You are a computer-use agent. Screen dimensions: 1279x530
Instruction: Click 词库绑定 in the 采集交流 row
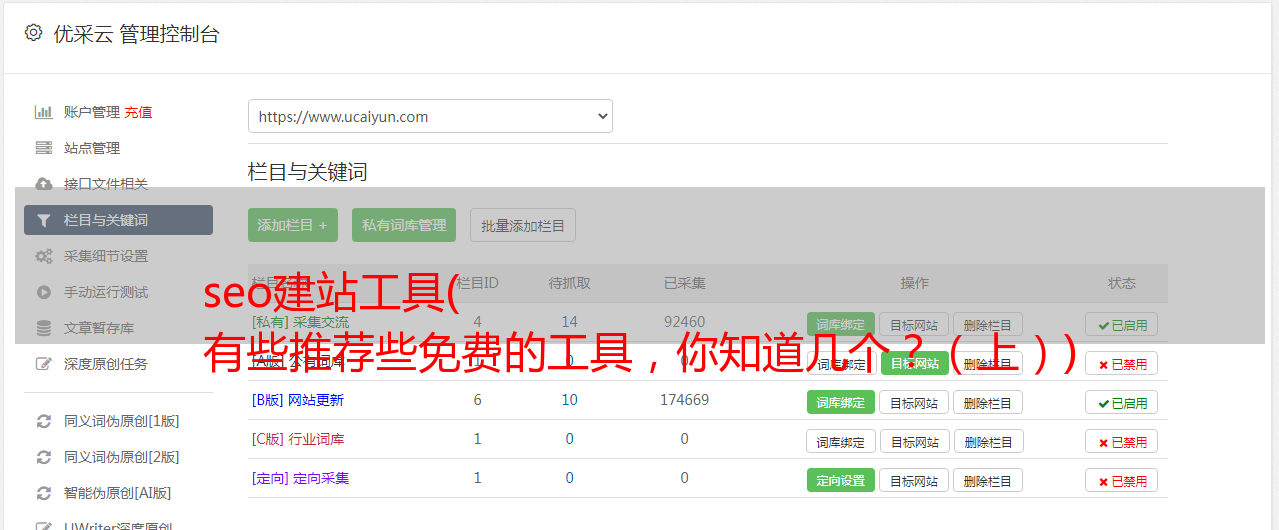pyautogui.click(x=841, y=324)
